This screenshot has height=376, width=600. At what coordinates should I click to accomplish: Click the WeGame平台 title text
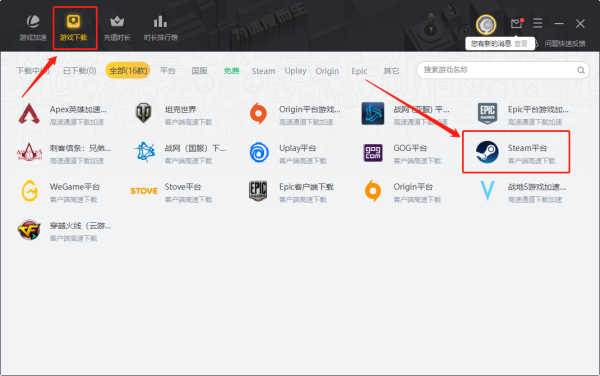(x=75, y=187)
